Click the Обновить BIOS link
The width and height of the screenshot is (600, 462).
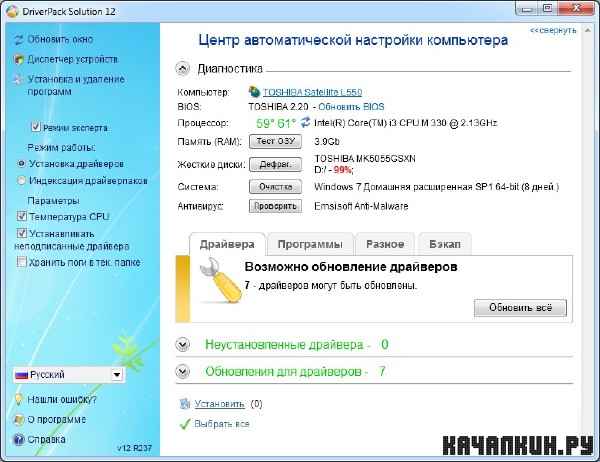pyautogui.click(x=351, y=107)
